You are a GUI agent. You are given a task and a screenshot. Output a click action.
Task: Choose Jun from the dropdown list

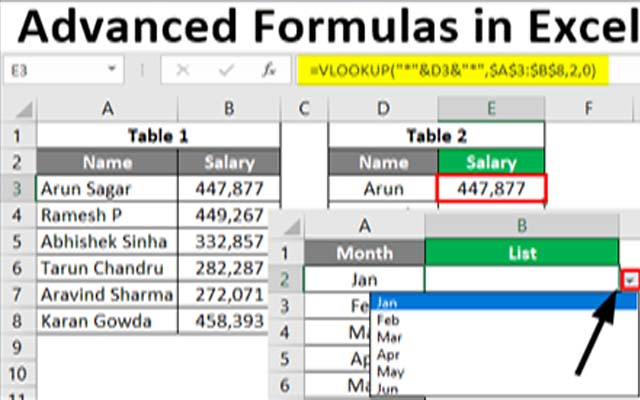(x=503, y=388)
